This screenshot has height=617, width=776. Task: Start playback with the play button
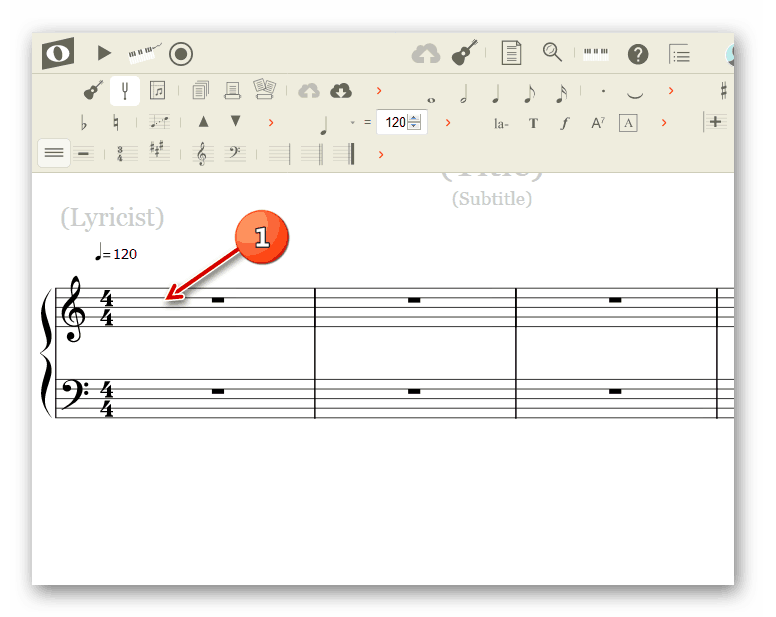103,53
